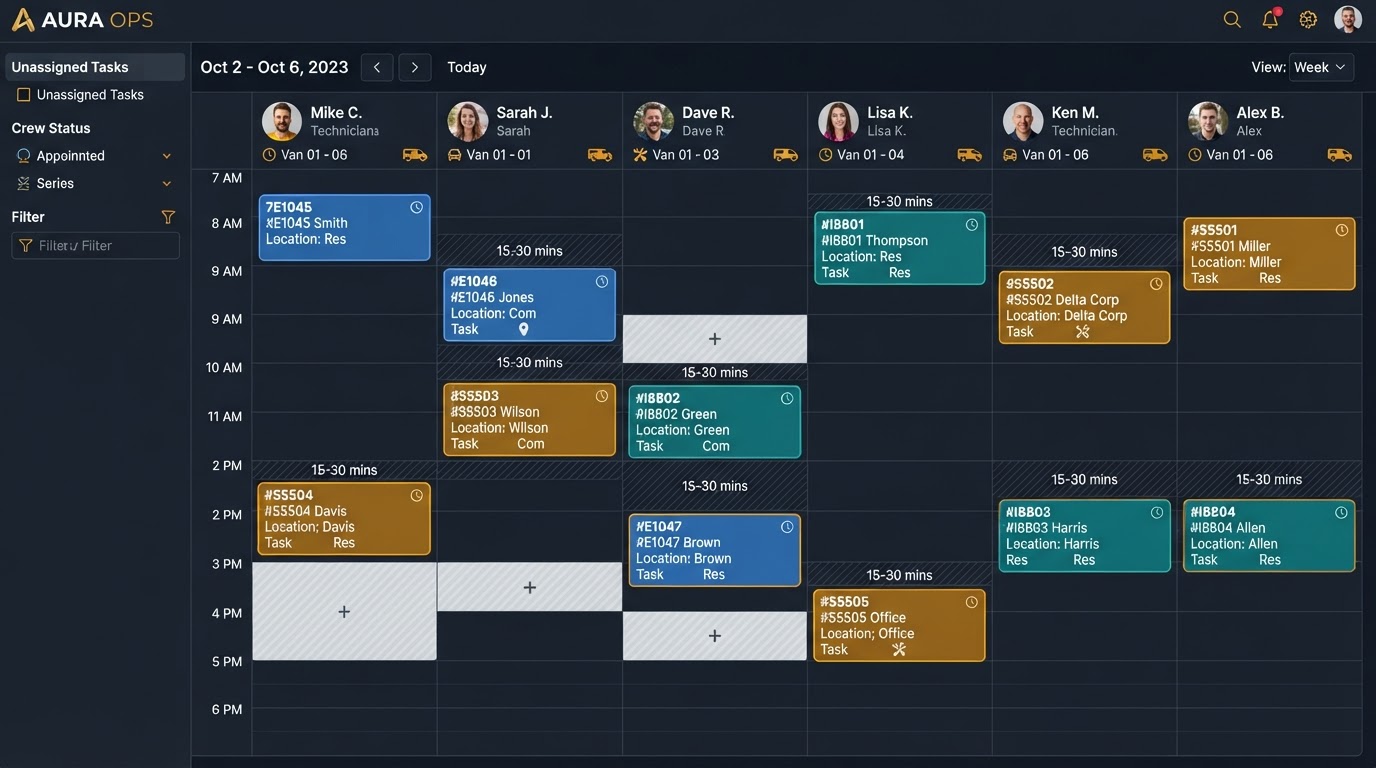Open Ken M.'s crew avatar photo
Image resolution: width=1376 pixels, height=768 pixels.
[x=1023, y=121]
